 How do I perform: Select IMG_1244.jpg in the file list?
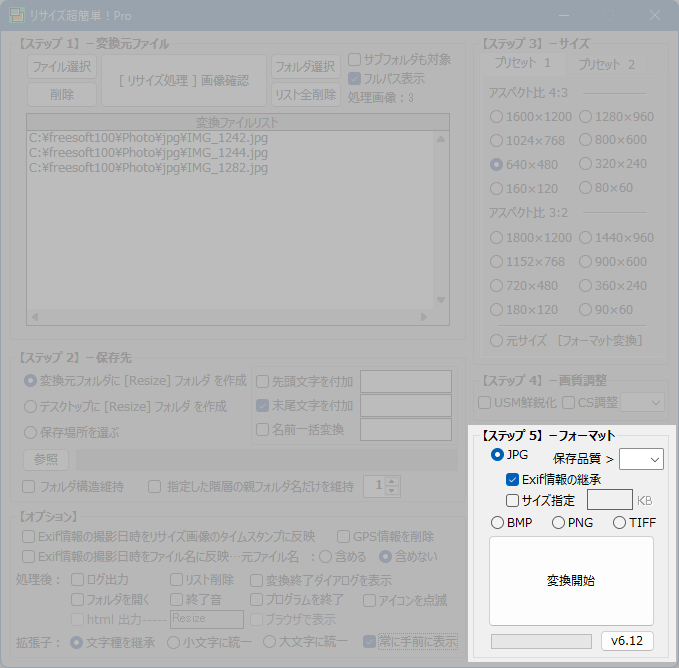[x=148, y=153]
